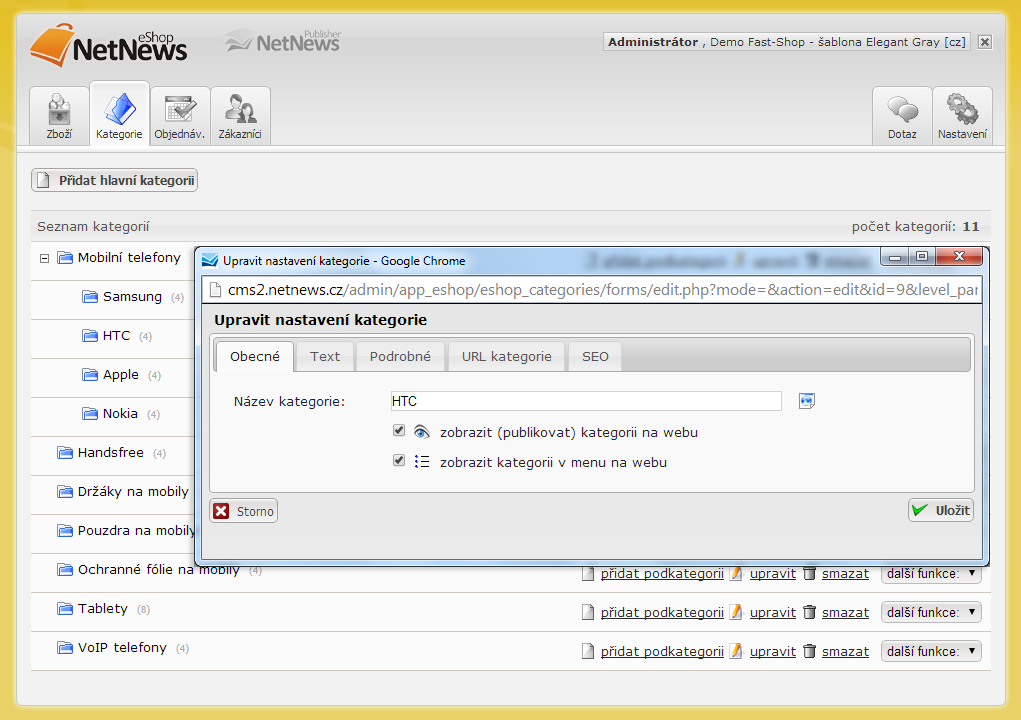Switch to the Podrobné tab
Image resolution: width=1021 pixels, height=720 pixels.
400,357
